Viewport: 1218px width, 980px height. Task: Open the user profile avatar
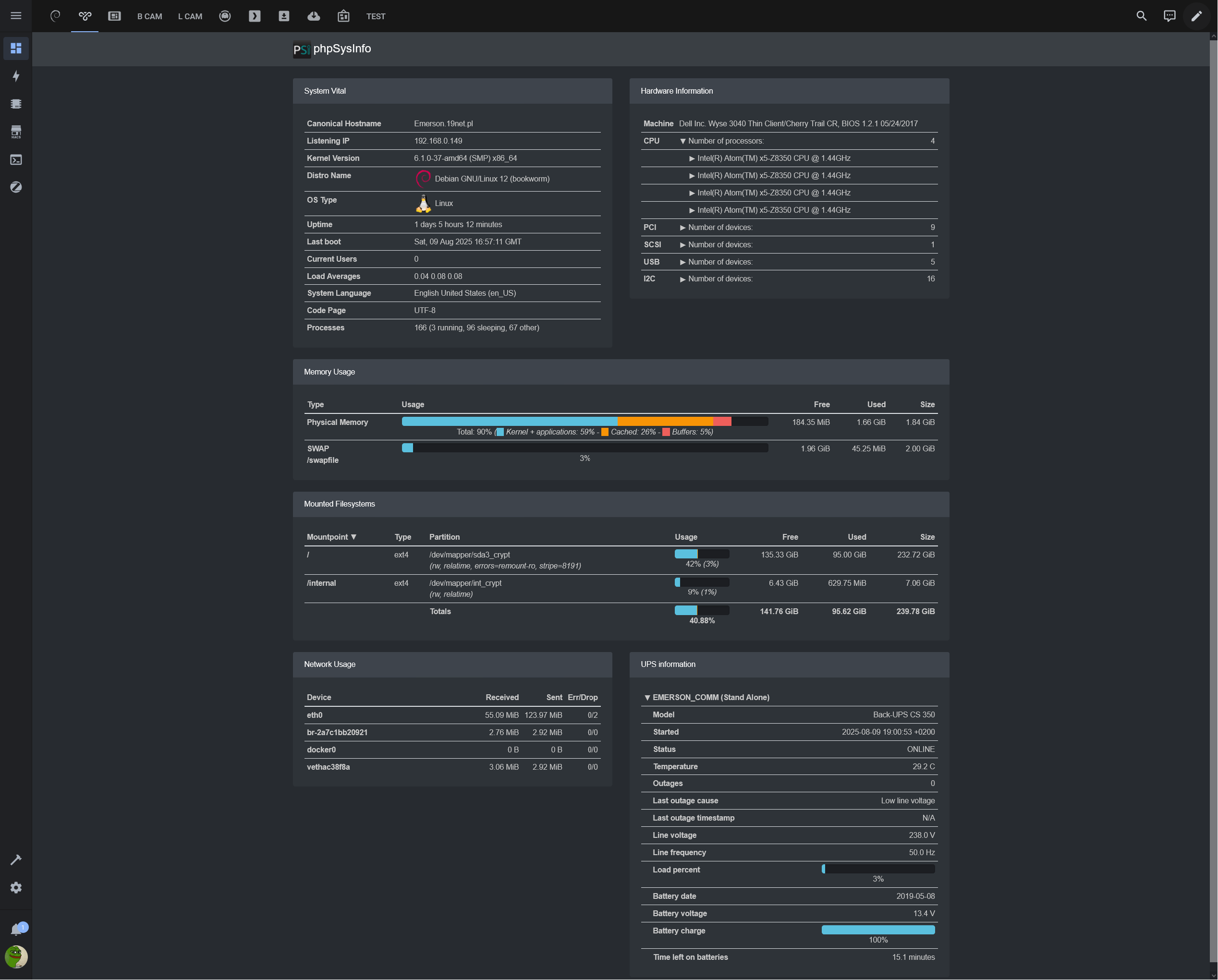(16, 957)
